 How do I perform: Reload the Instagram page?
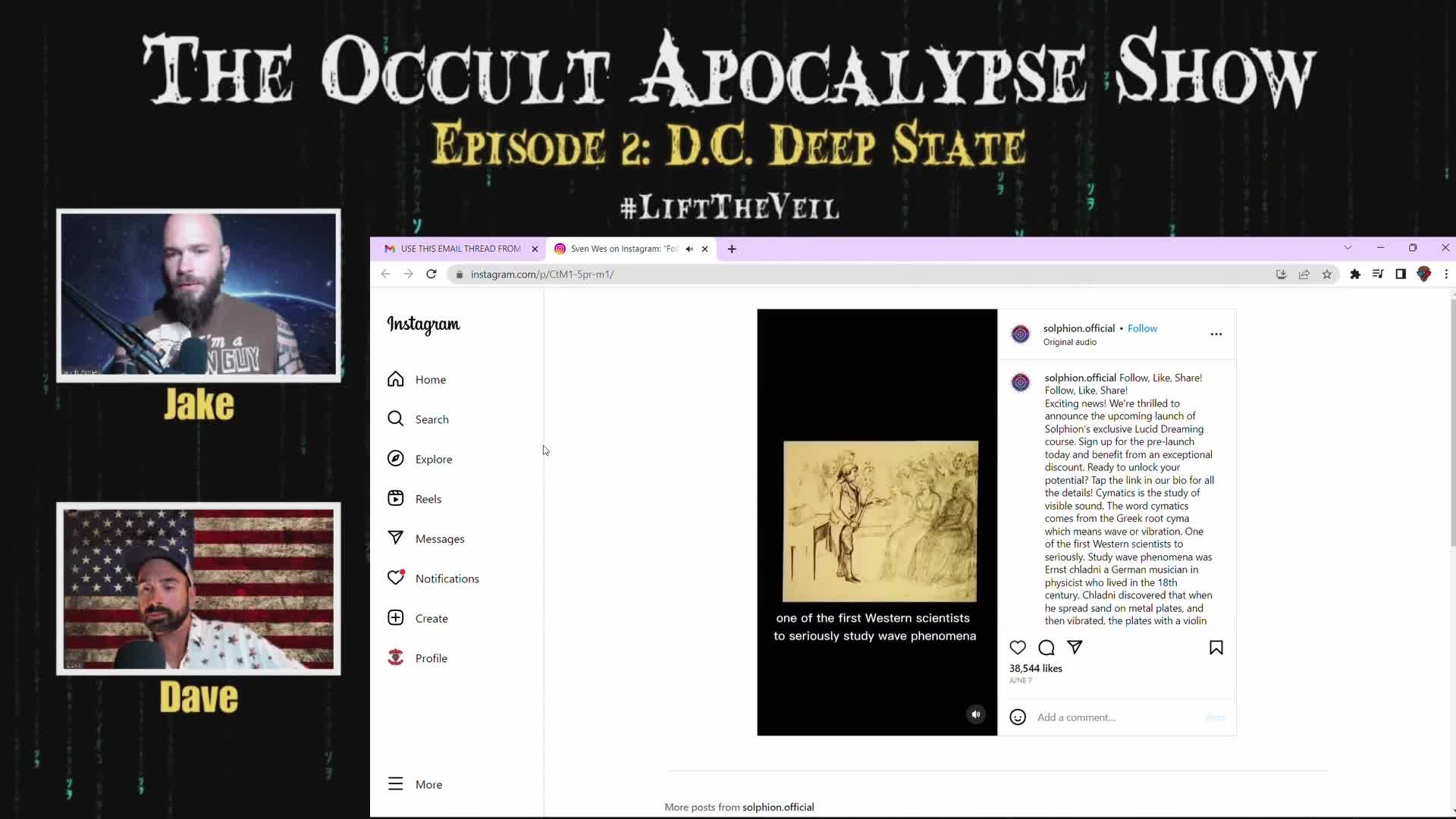[x=431, y=275]
